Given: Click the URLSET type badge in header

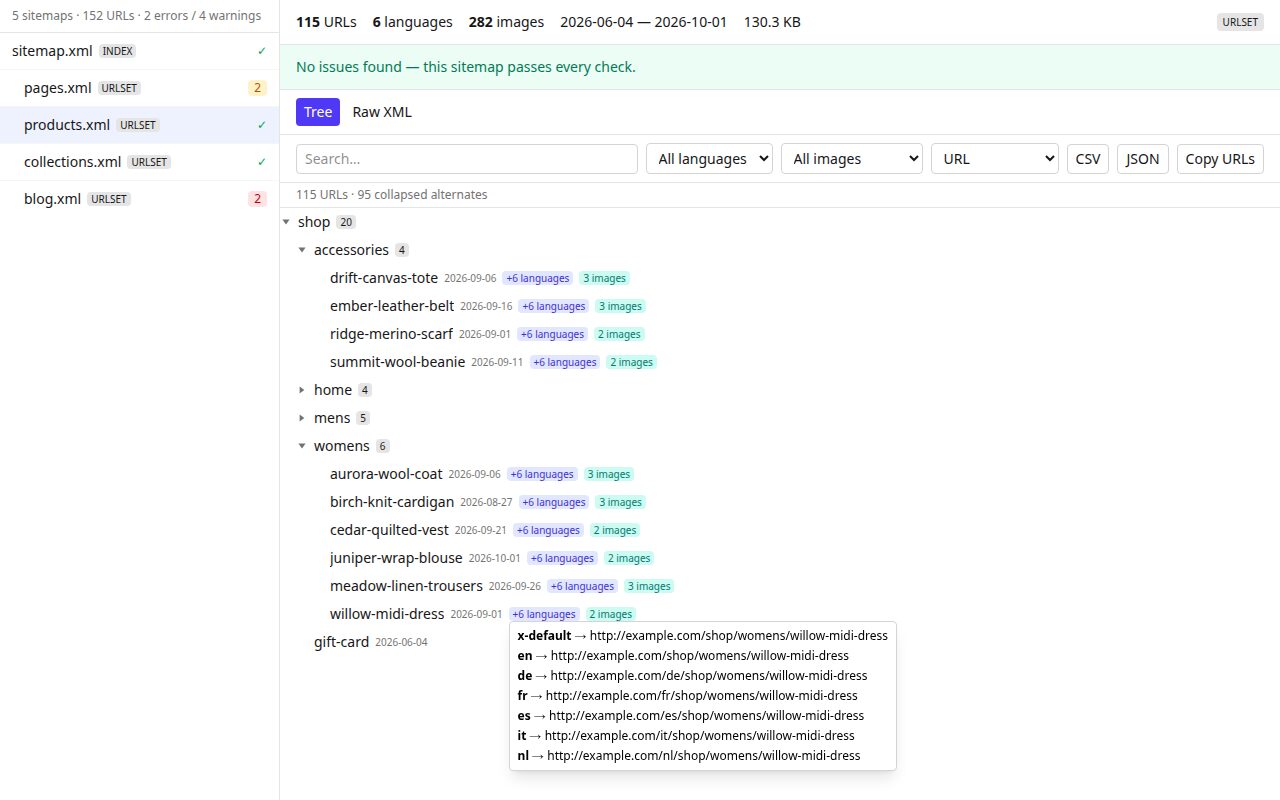Looking at the screenshot, I should 1240,22.
